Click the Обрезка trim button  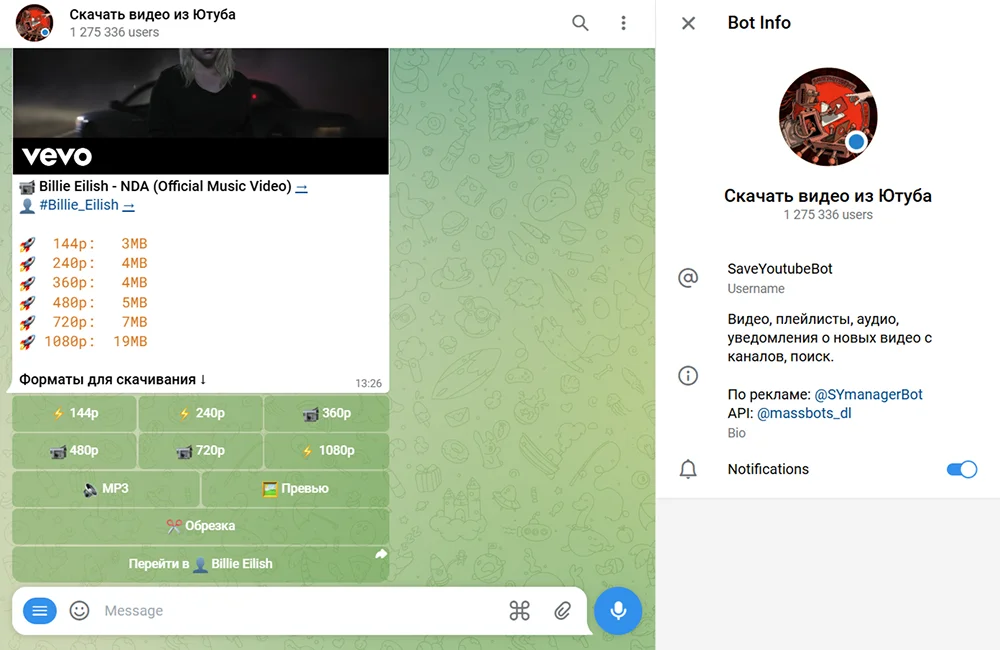point(201,526)
